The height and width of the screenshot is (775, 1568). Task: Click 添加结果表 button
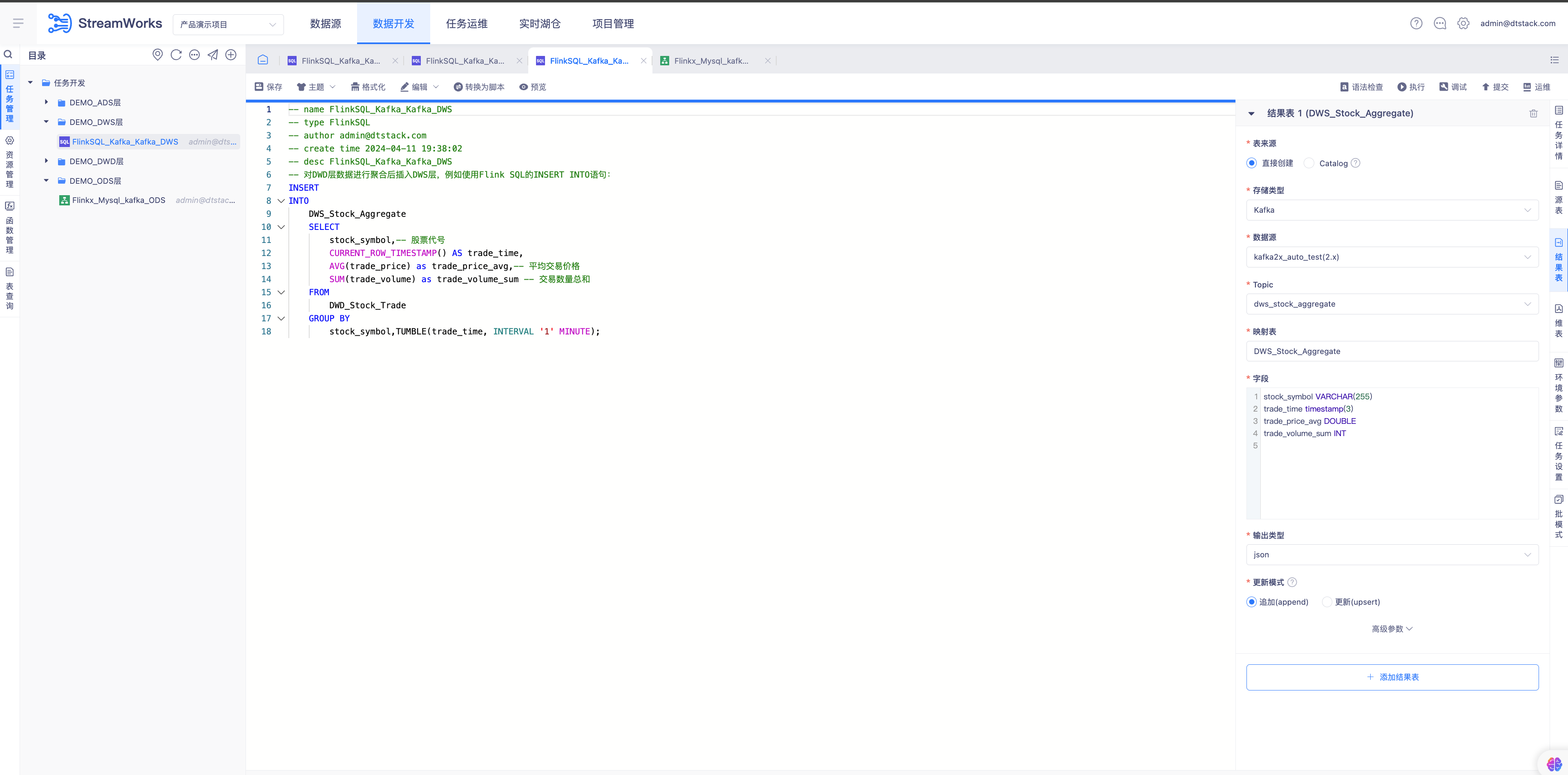[1392, 677]
